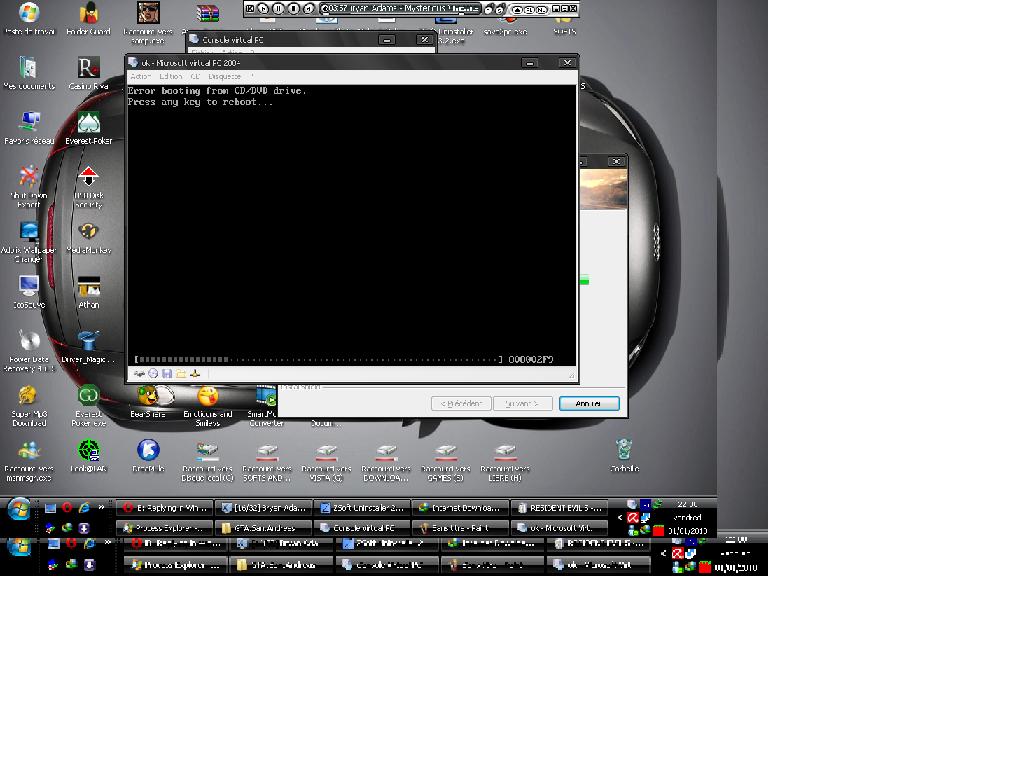Switch to Process Explorer on upper taskbar
1024x768 pixels.
point(165,527)
